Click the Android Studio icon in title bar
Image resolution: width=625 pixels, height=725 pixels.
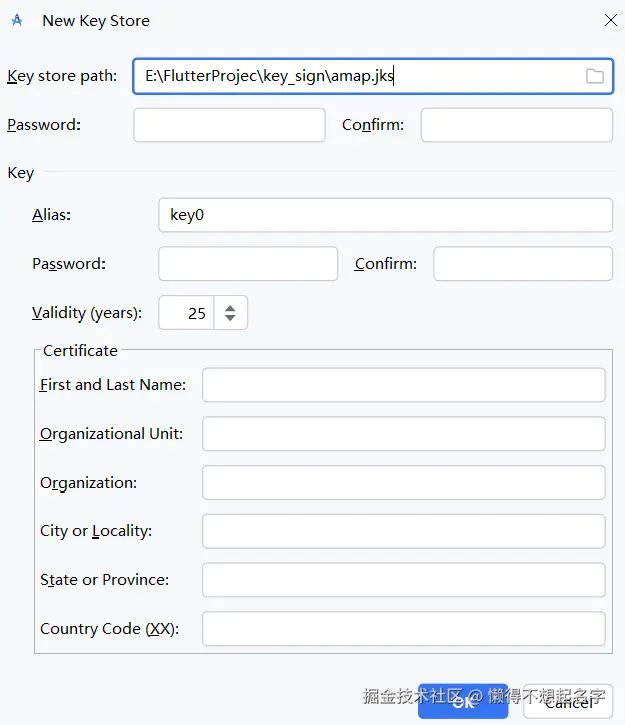[x=17, y=20]
